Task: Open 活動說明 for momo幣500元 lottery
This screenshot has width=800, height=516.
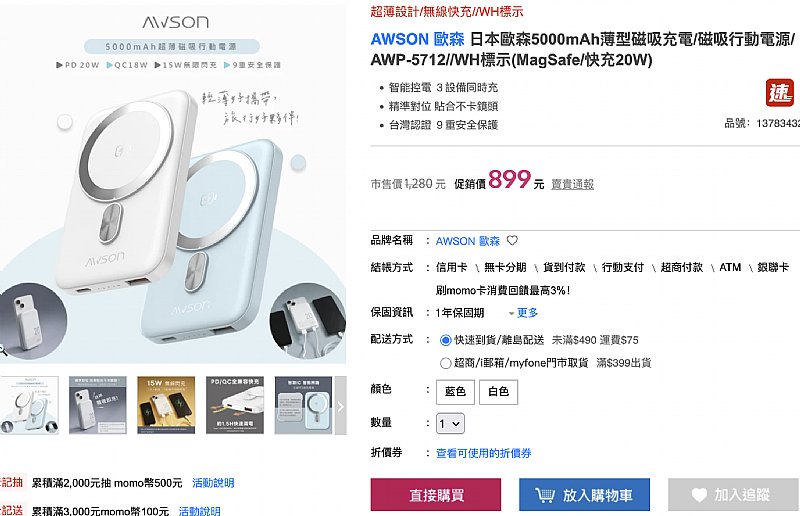Action: tap(213, 483)
